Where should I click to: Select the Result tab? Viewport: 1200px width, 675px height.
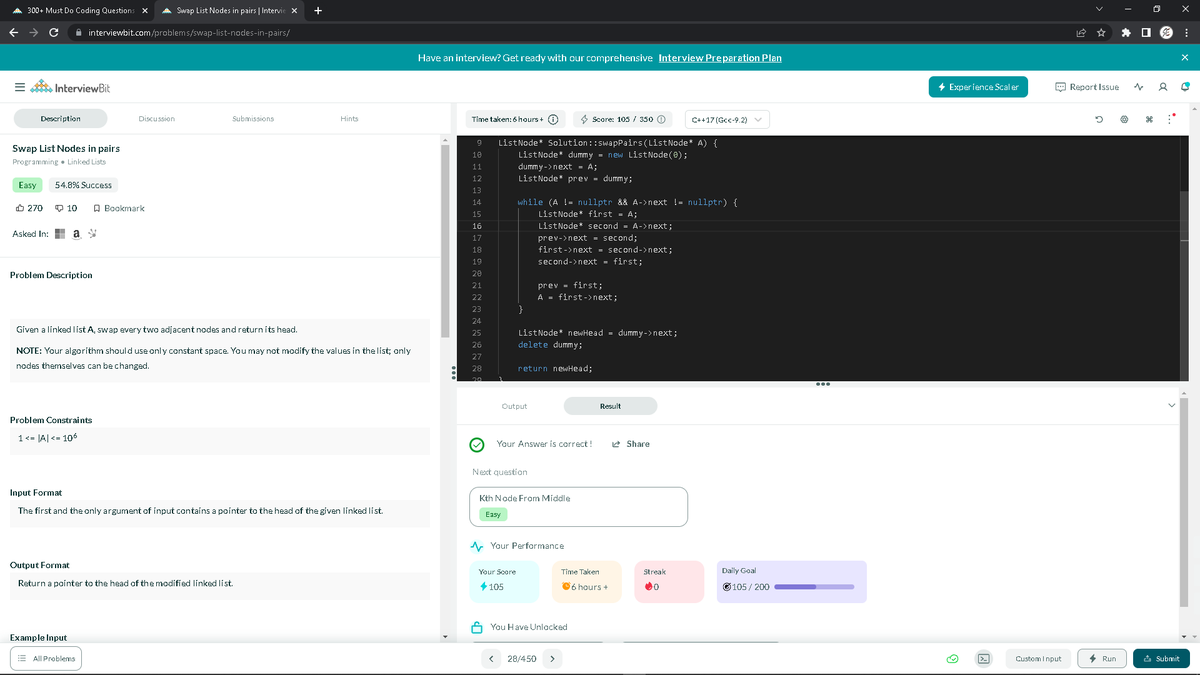610,406
